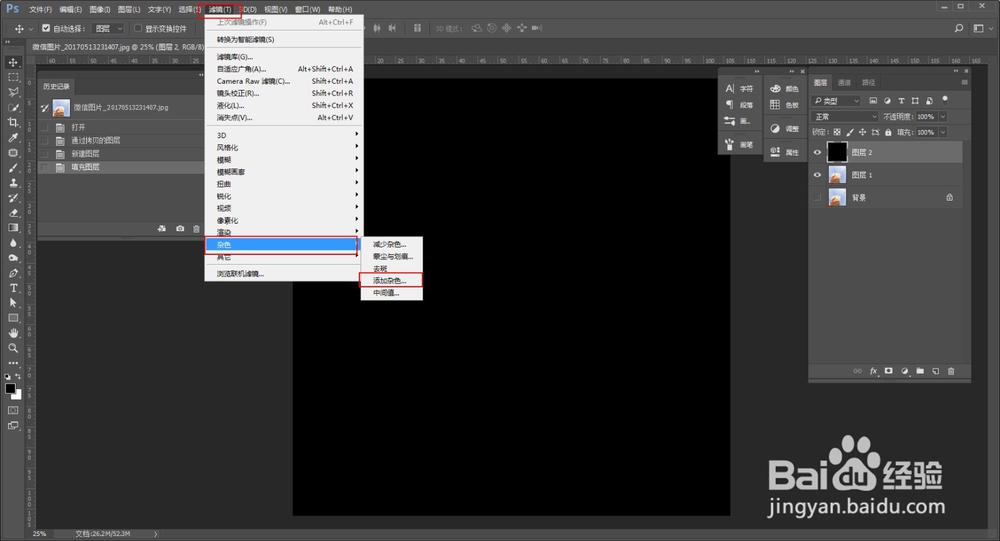The width and height of the screenshot is (1000, 541).
Task: Open the 编辑(E) menu
Action: (70, 10)
